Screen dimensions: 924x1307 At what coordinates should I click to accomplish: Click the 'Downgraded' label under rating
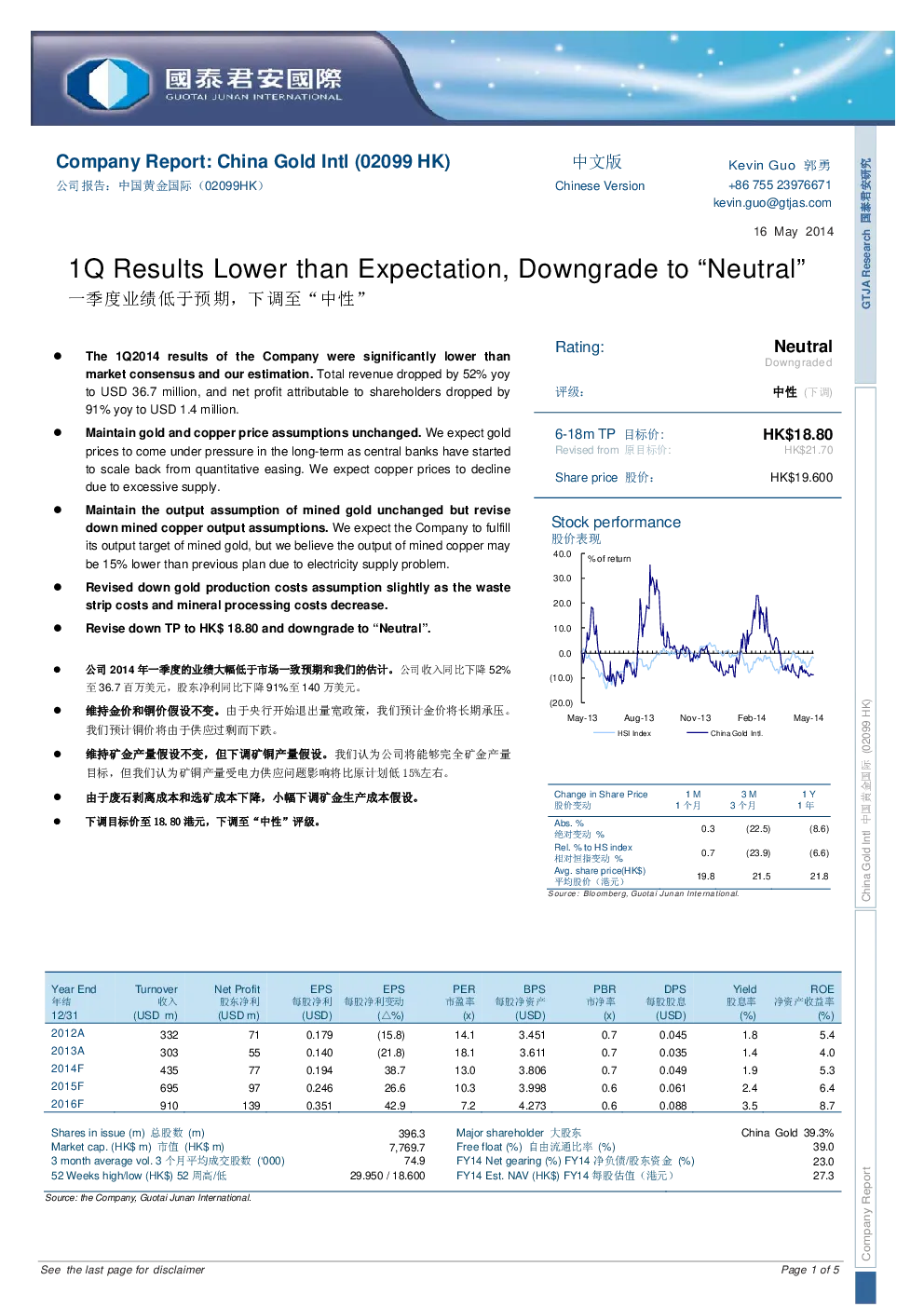pyautogui.click(x=798, y=363)
